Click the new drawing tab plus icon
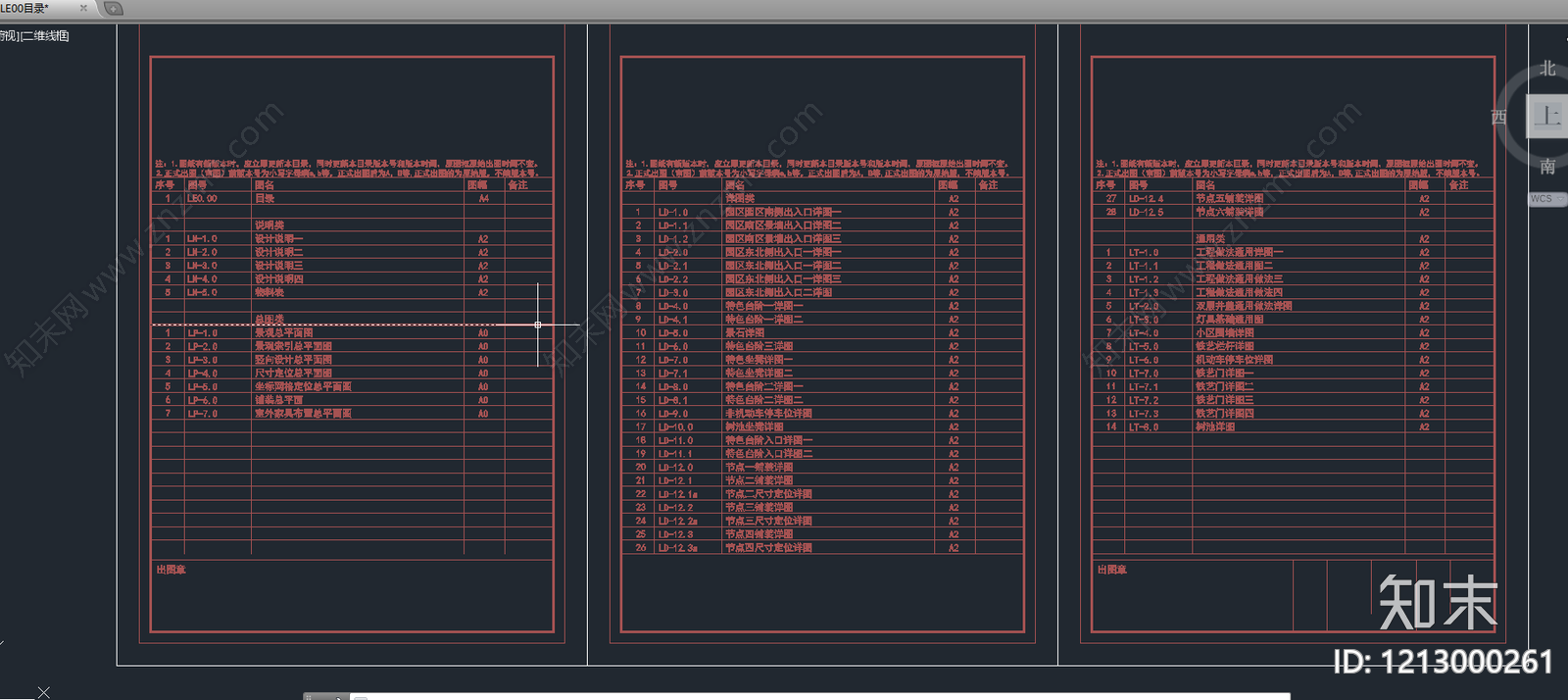Screen dimensions: 1568x700 point(114,9)
